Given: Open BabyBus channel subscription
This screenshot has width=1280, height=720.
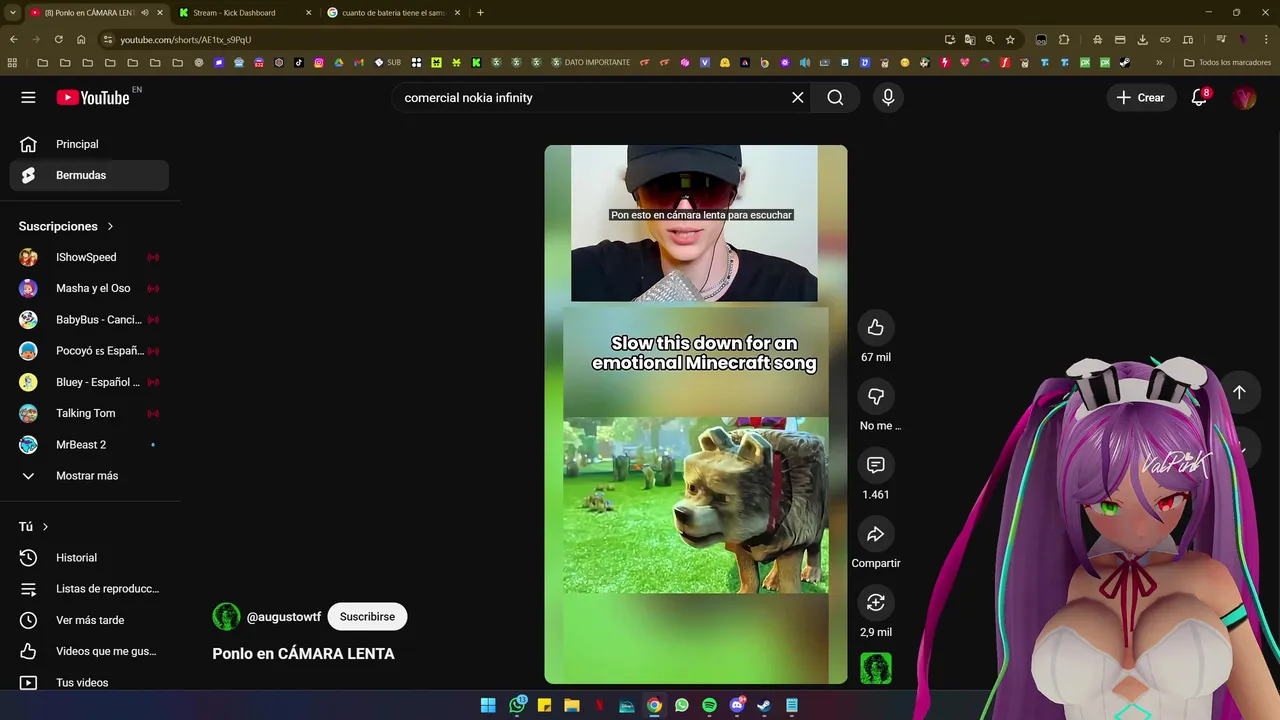Looking at the screenshot, I should [x=90, y=320].
